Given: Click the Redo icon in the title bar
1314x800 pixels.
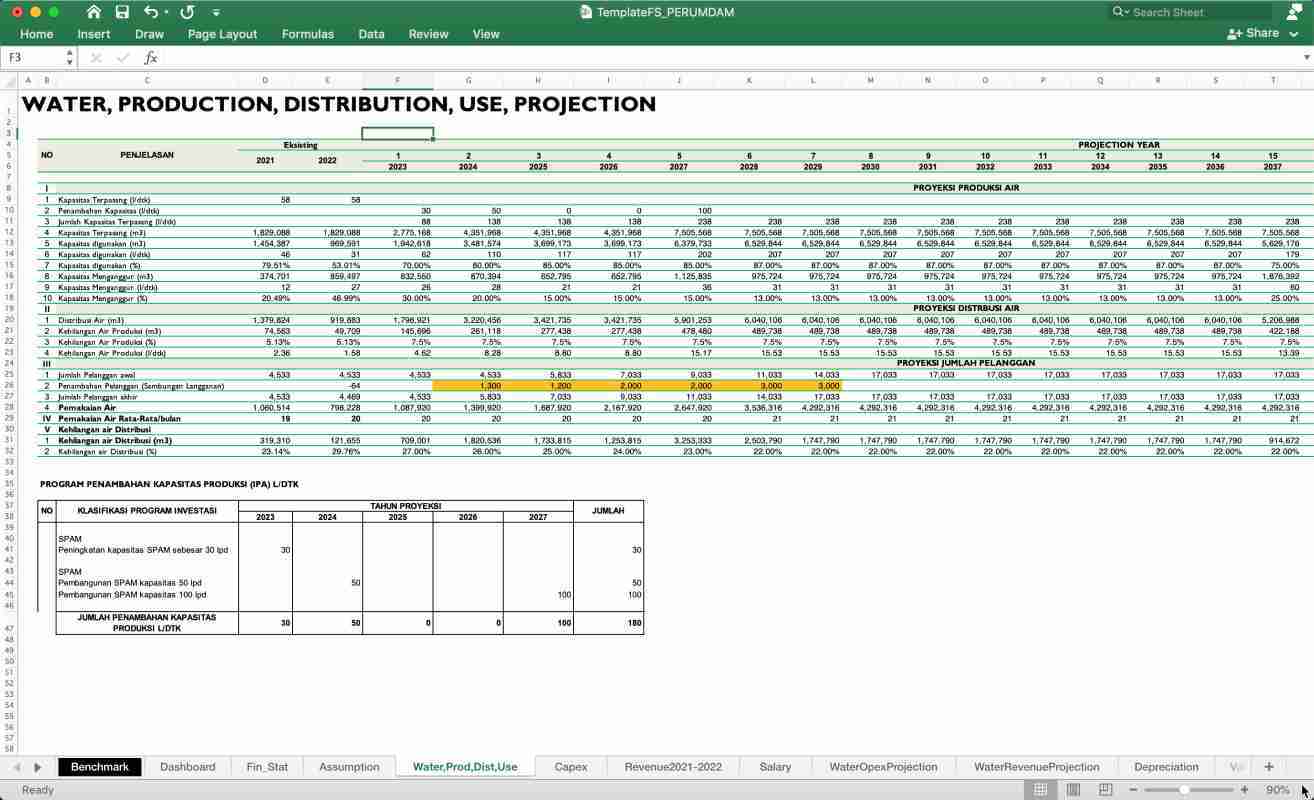Looking at the screenshot, I should pyautogui.click(x=187, y=13).
